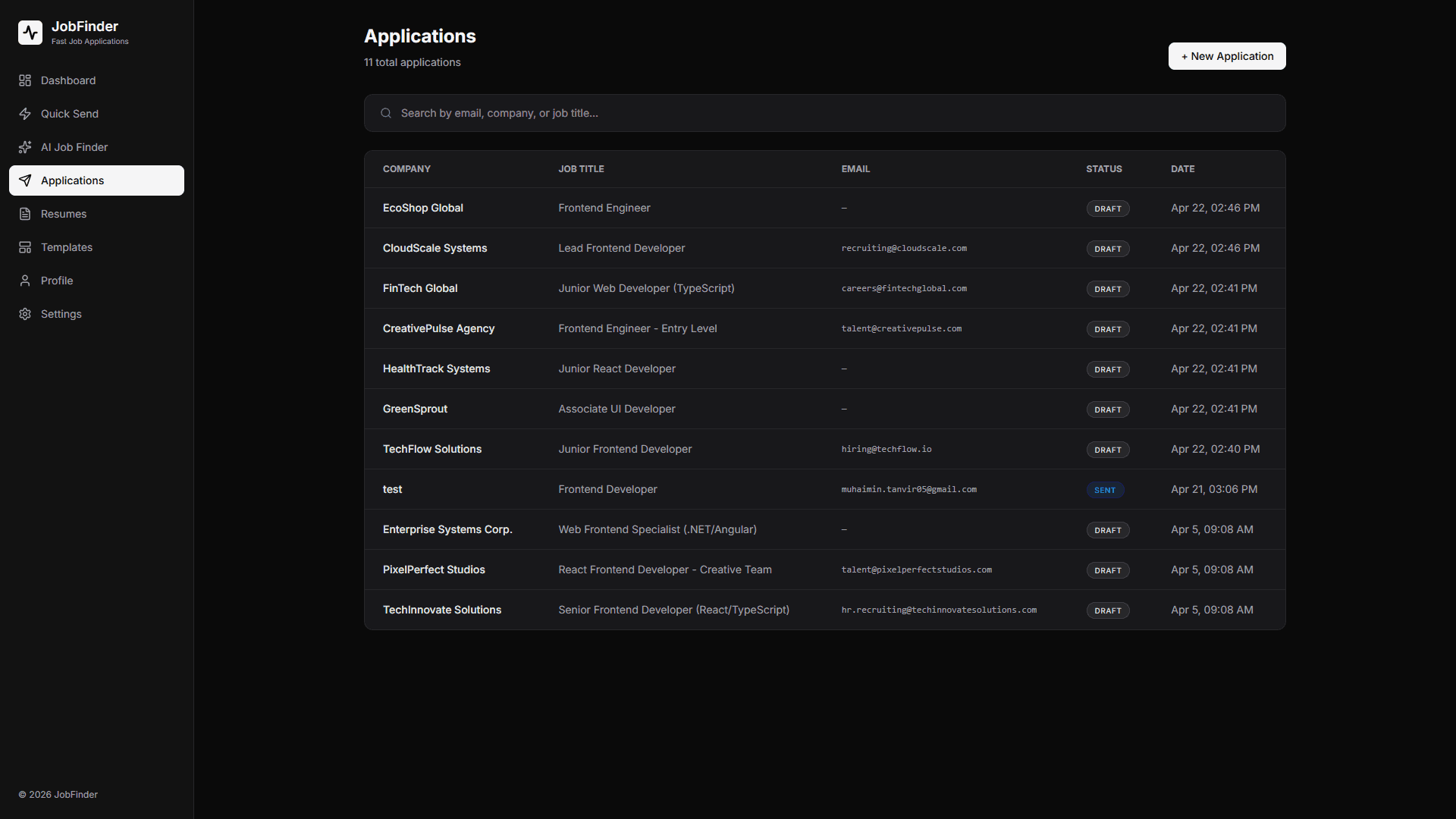Click Web Frontend Specialist (.NET/Angular) title
The width and height of the screenshot is (1456, 819).
click(657, 529)
